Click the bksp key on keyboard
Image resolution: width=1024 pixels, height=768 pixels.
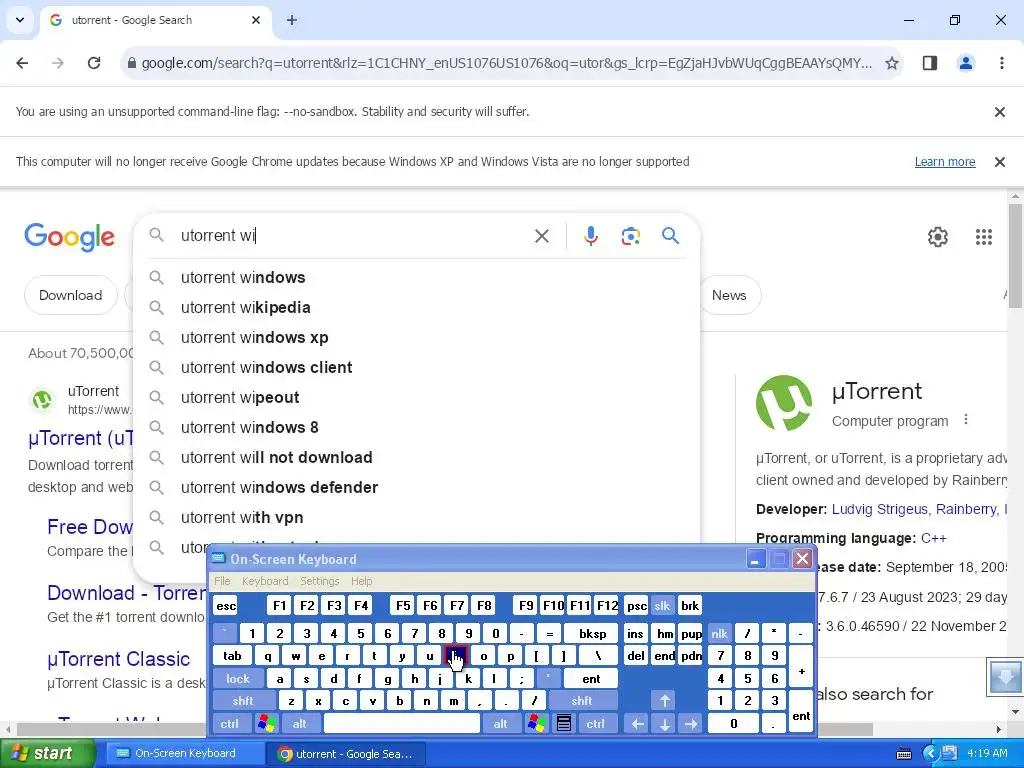592,633
